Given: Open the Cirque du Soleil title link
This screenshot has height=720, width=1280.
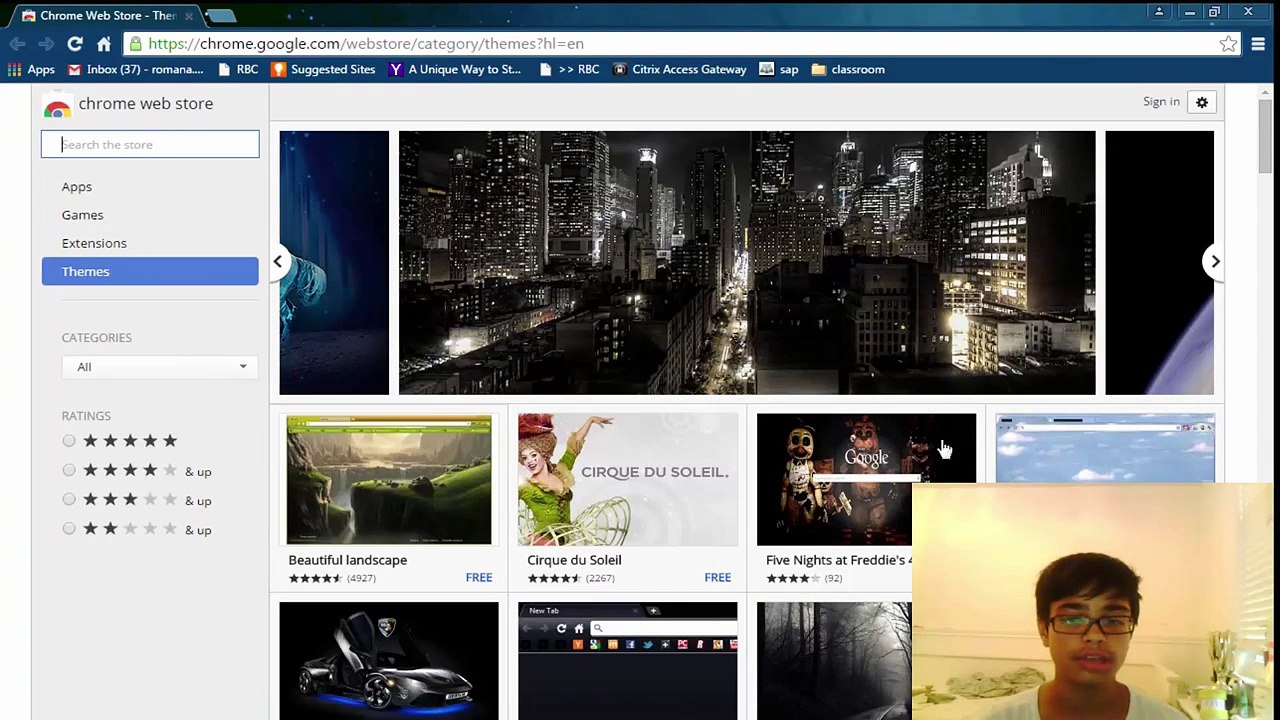Looking at the screenshot, I should [574, 560].
